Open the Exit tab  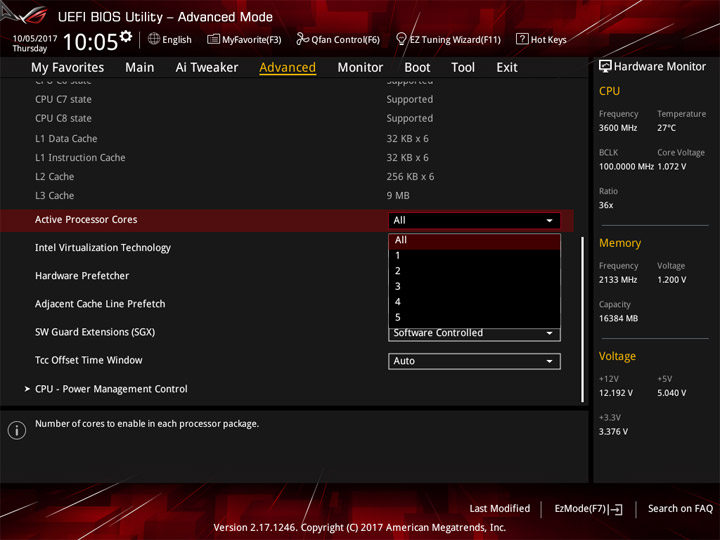[507, 68]
